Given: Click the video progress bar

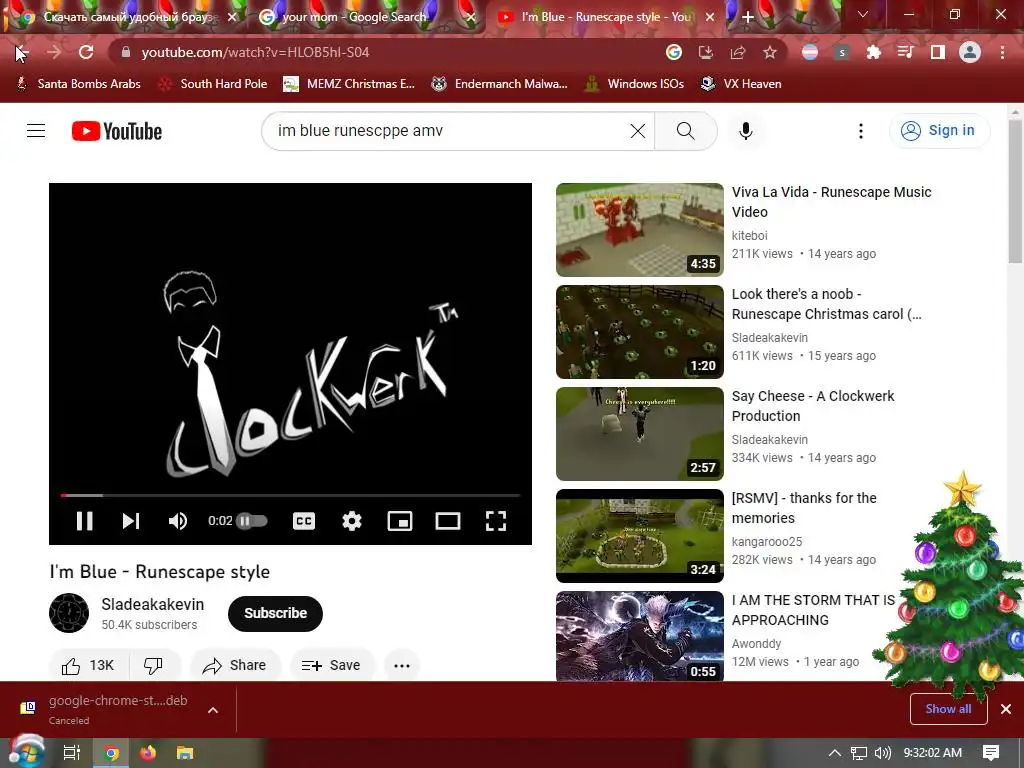Looking at the screenshot, I should 291,496.
